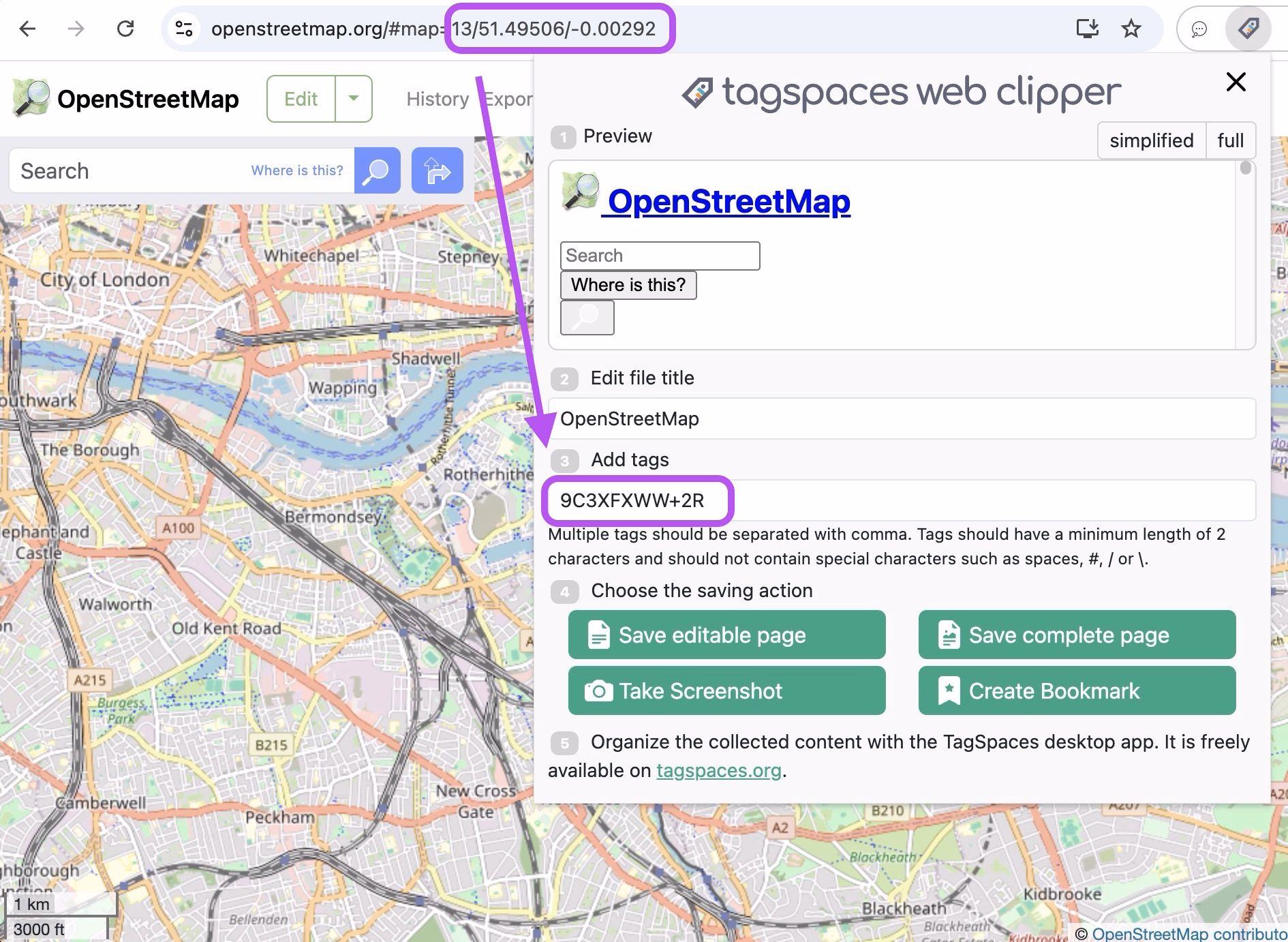Bookmark the page using the star icon
1288x942 pixels.
[1130, 29]
